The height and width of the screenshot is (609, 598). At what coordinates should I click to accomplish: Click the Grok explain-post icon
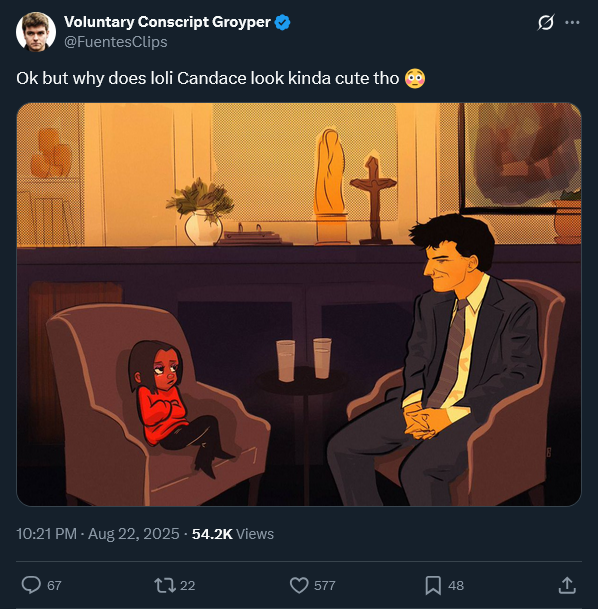click(546, 23)
